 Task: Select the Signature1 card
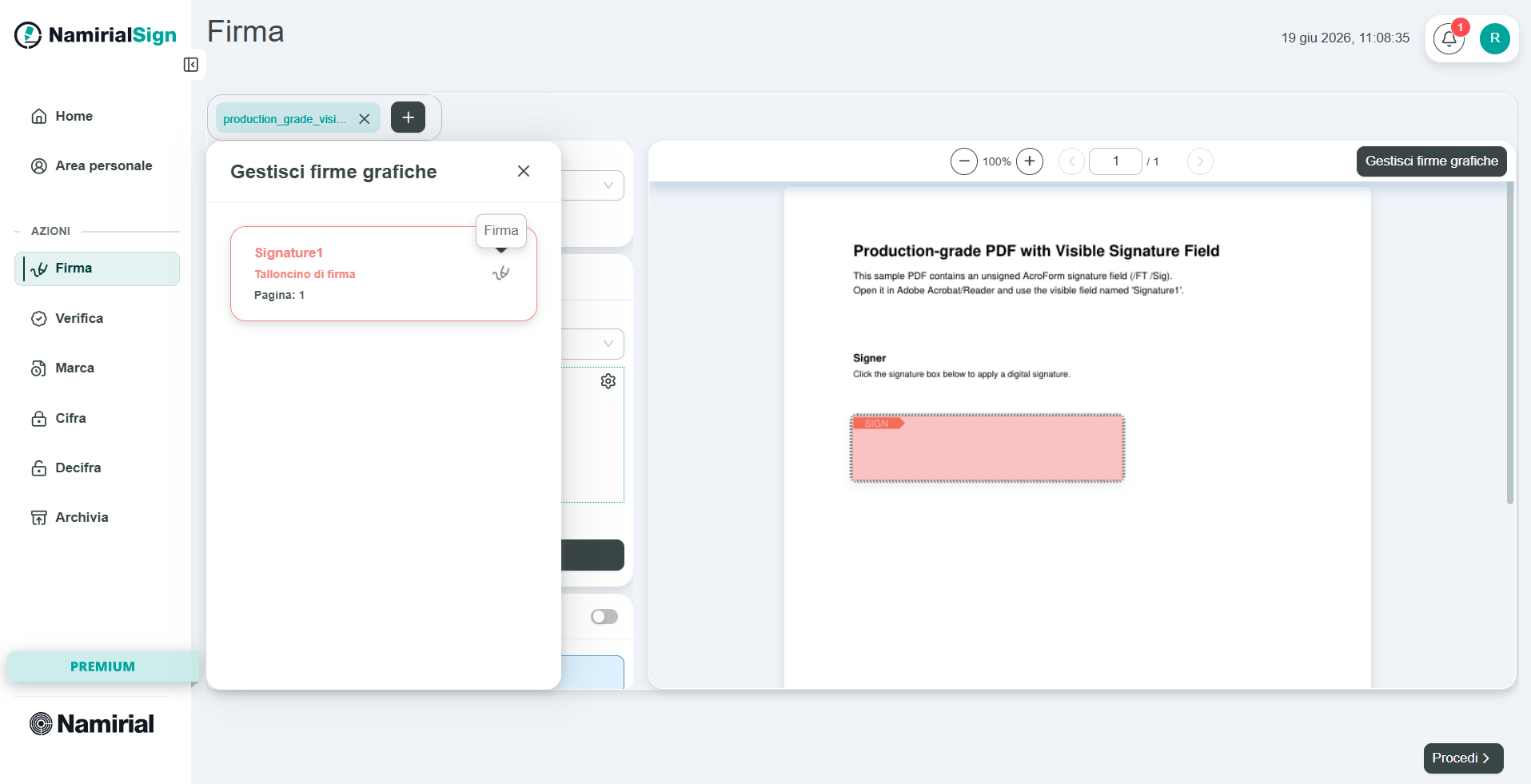[384, 274]
